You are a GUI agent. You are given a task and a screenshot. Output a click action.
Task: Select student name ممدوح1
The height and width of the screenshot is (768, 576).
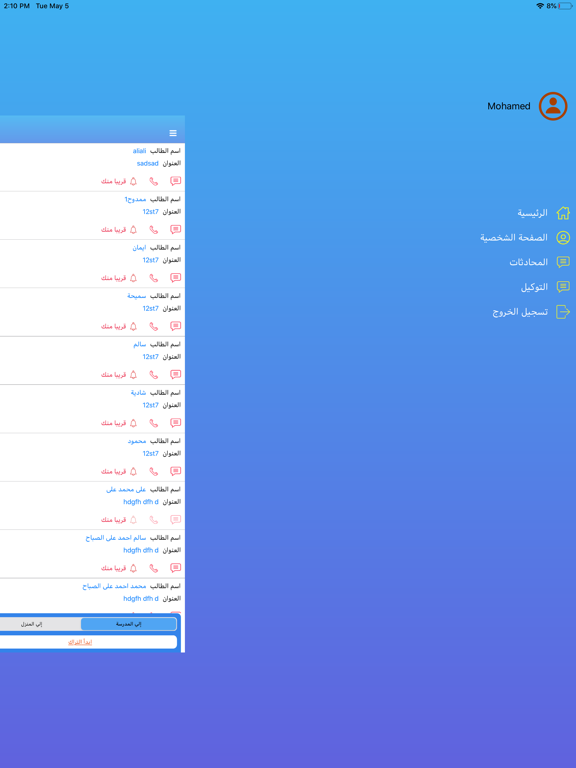point(135,199)
